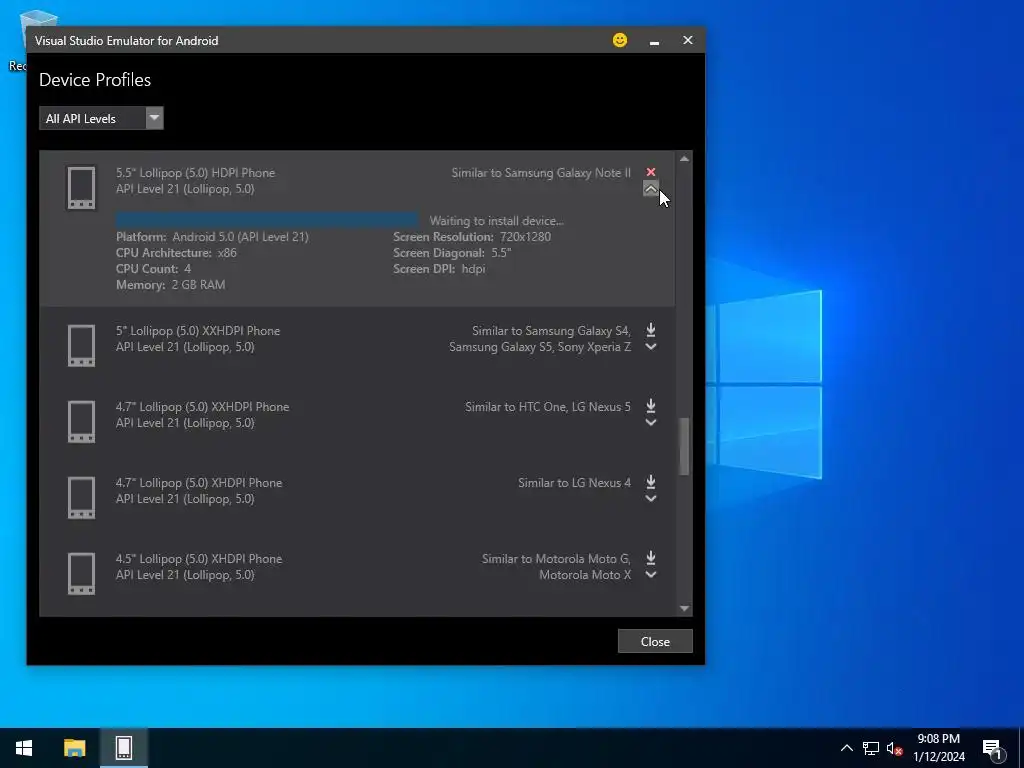Select the 4.7" Lollipop (5.0) XXHDPI Phone title

202,406
